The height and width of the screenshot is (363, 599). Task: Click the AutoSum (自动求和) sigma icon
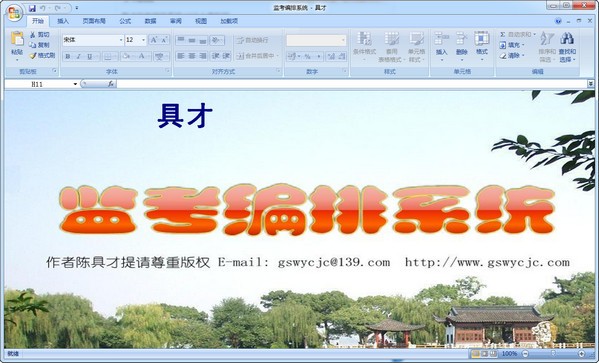click(503, 35)
